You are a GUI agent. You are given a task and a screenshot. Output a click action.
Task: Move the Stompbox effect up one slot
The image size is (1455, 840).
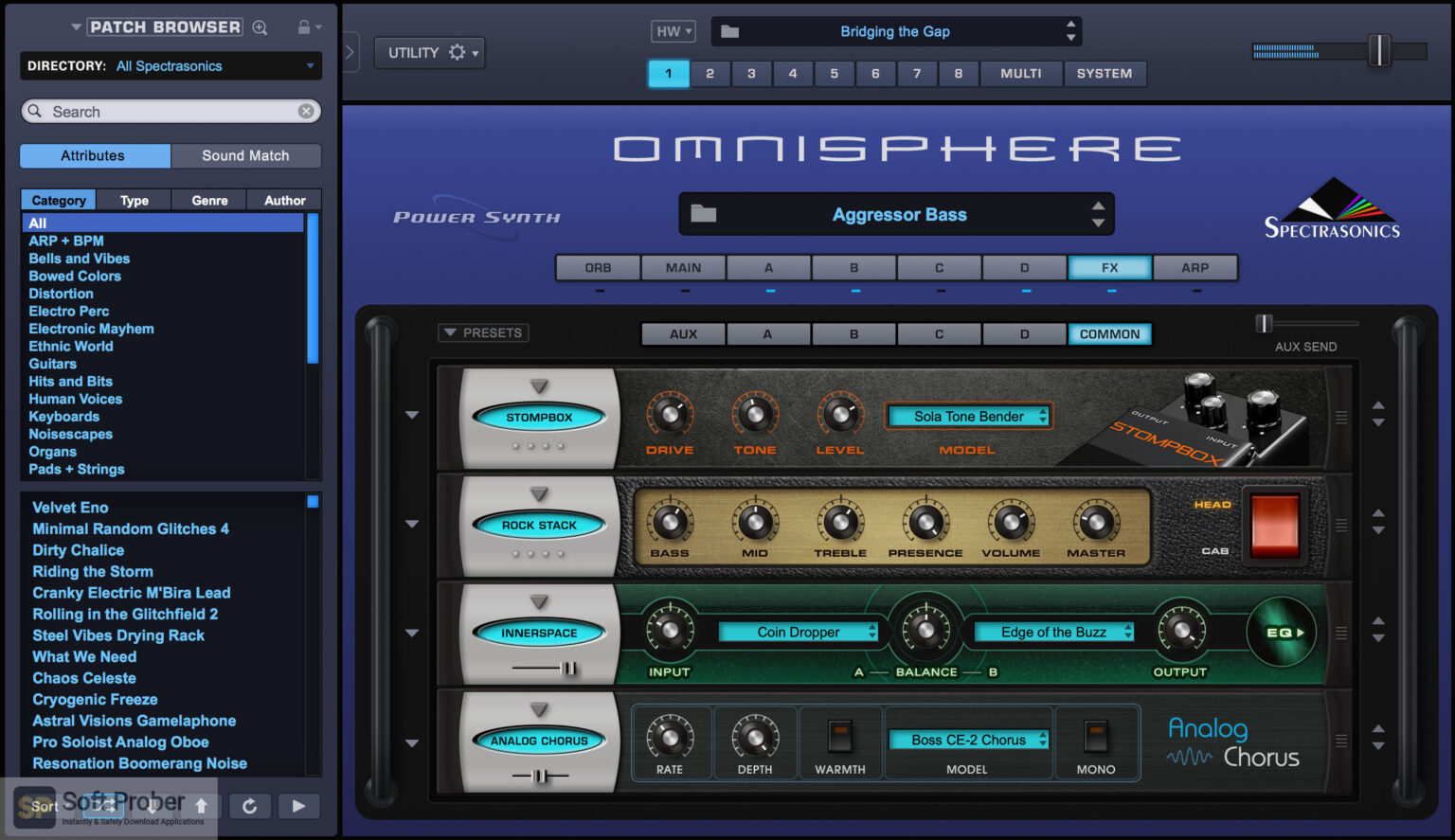click(x=1378, y=405)
